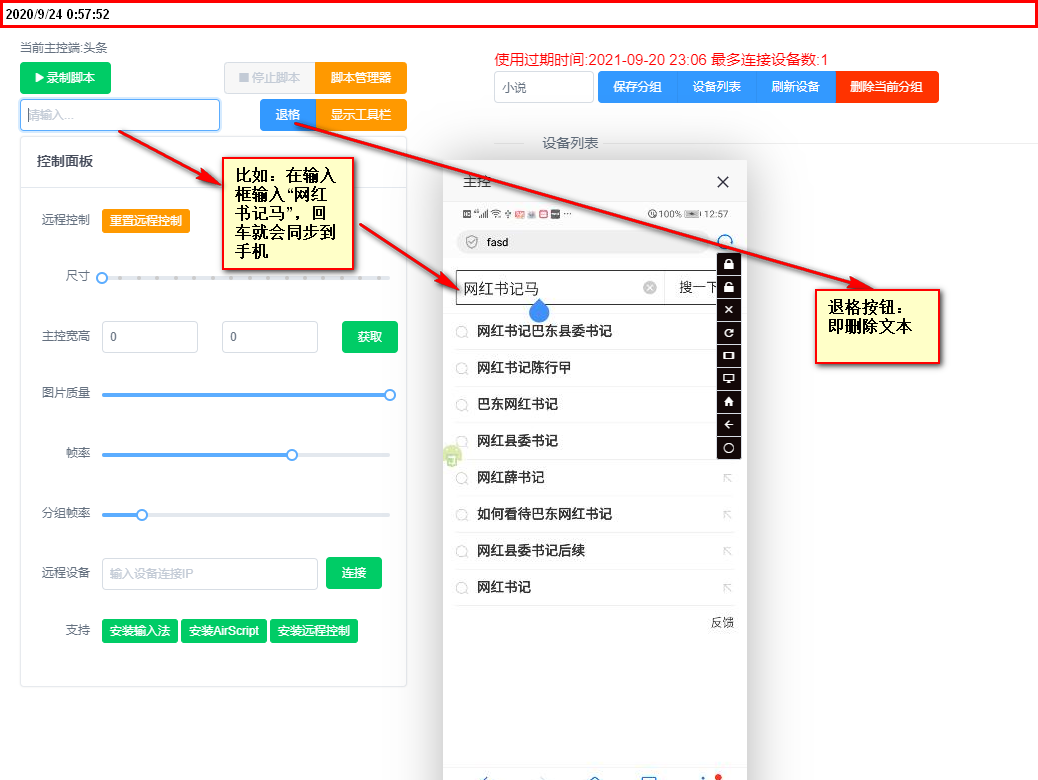Click the home icon in black toolbar

728,402
